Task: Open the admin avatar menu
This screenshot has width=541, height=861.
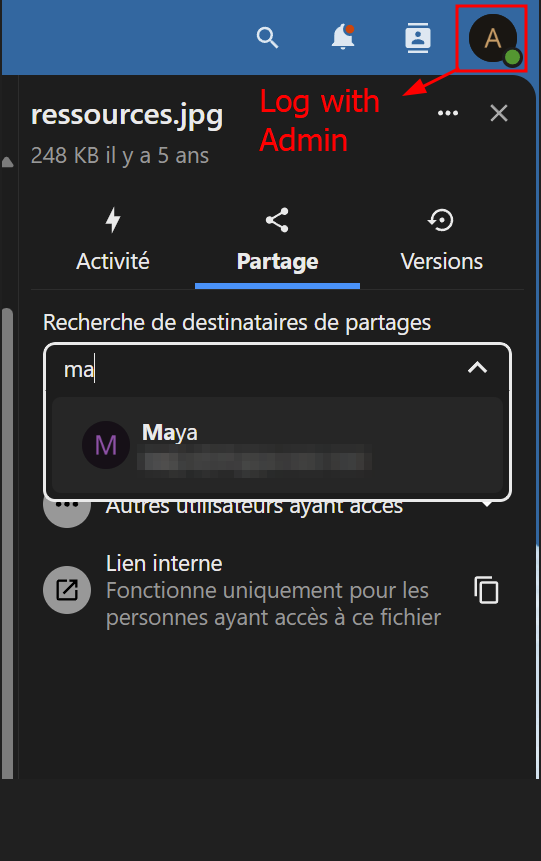Action: click(x=493, y=39)
